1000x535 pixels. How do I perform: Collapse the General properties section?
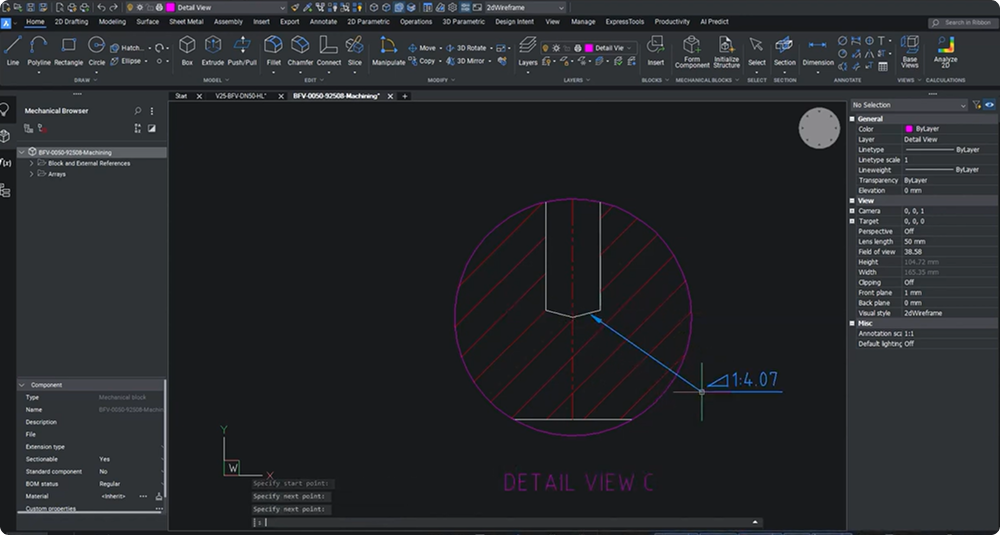pos(853,118)
